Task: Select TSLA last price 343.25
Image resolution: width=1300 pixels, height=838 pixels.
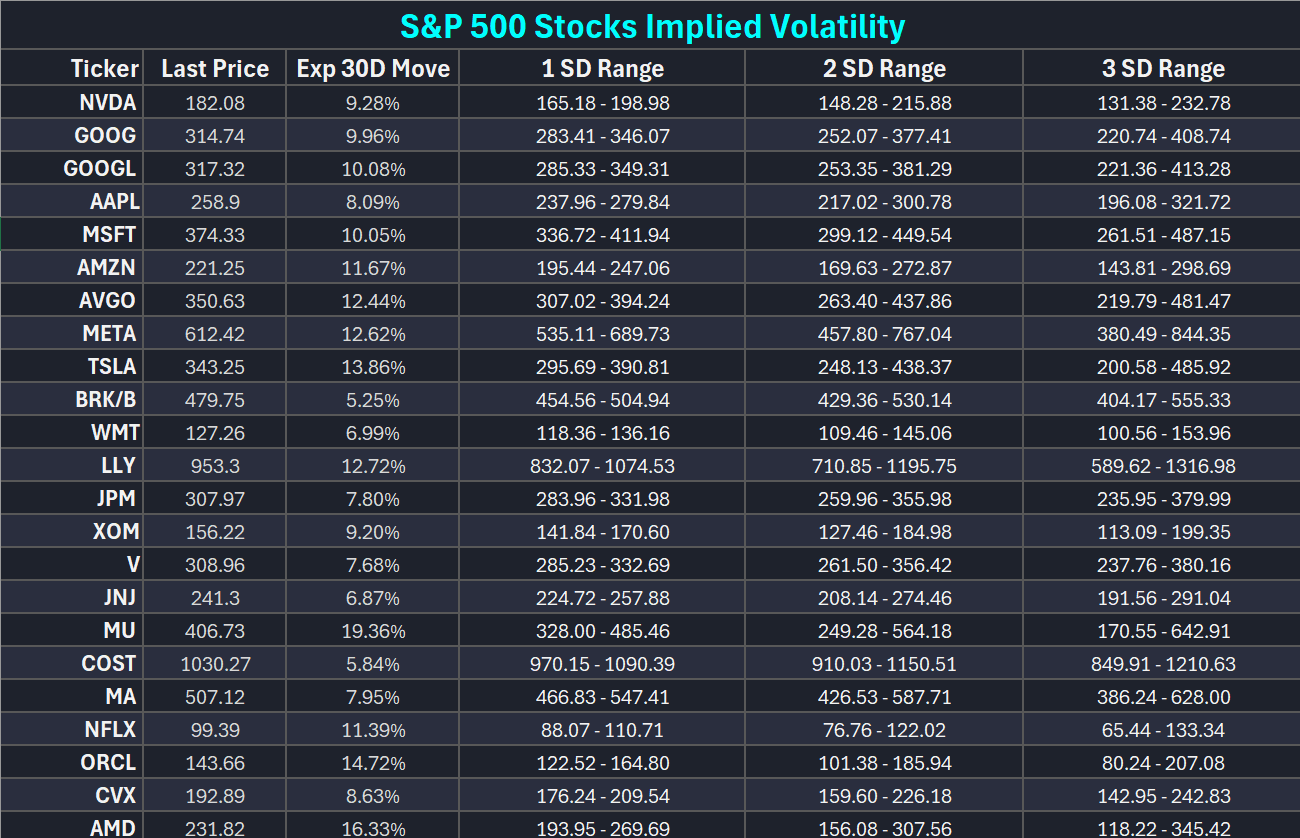Action: [215, 367]
